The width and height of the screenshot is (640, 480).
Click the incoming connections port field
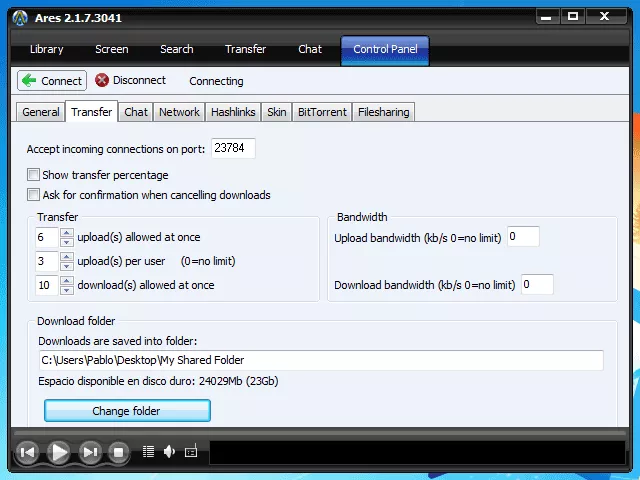233,148
